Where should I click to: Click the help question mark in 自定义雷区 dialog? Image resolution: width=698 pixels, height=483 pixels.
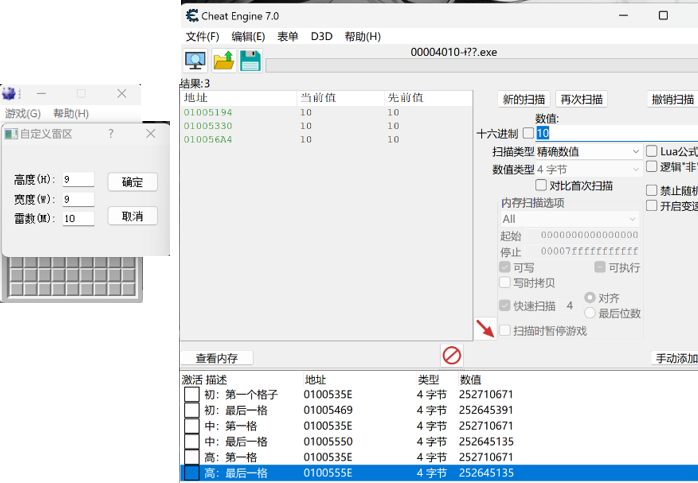[x=111, y=134]
